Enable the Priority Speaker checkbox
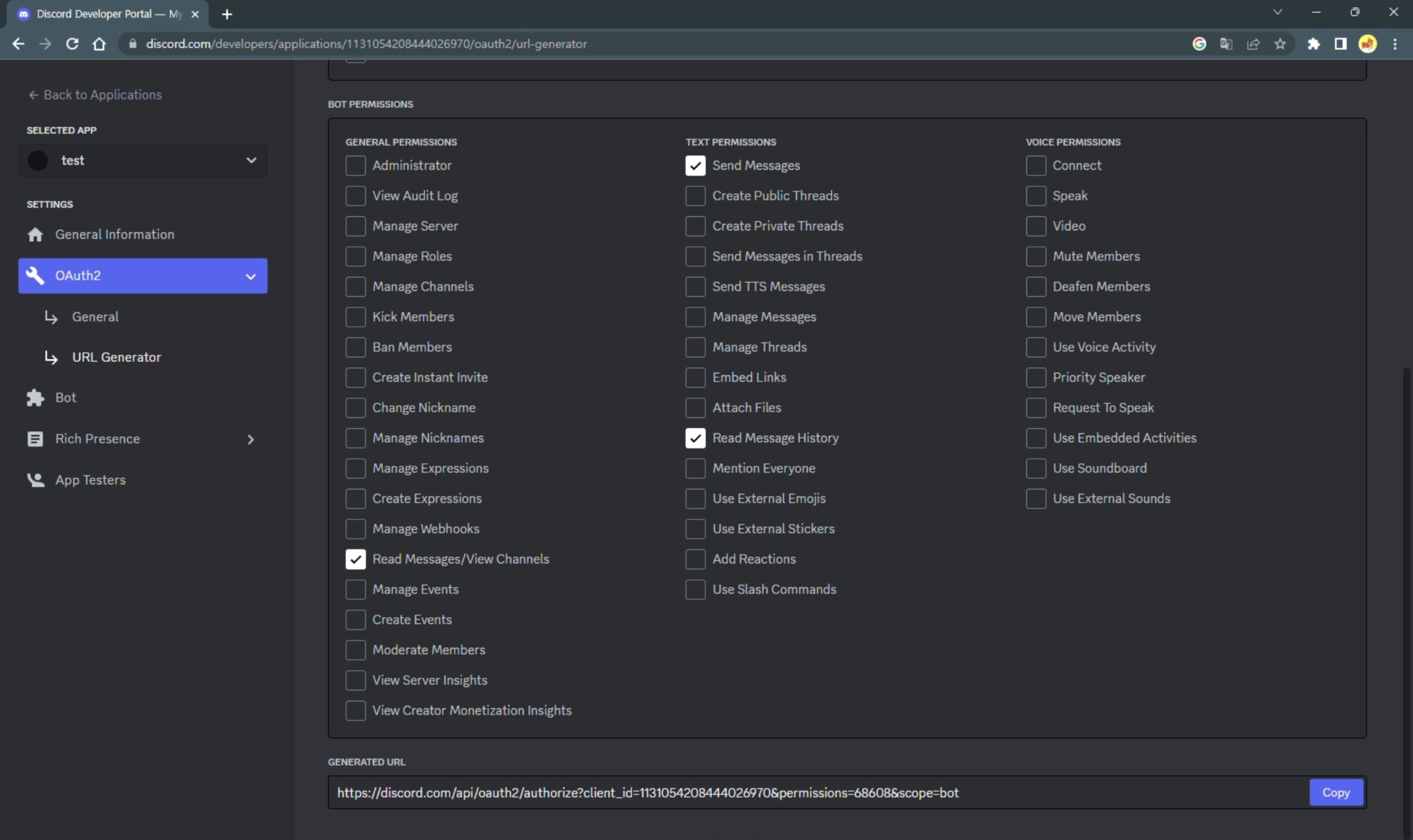The height and width of the screenshot is (840, 1413). tap(1036, 377)
